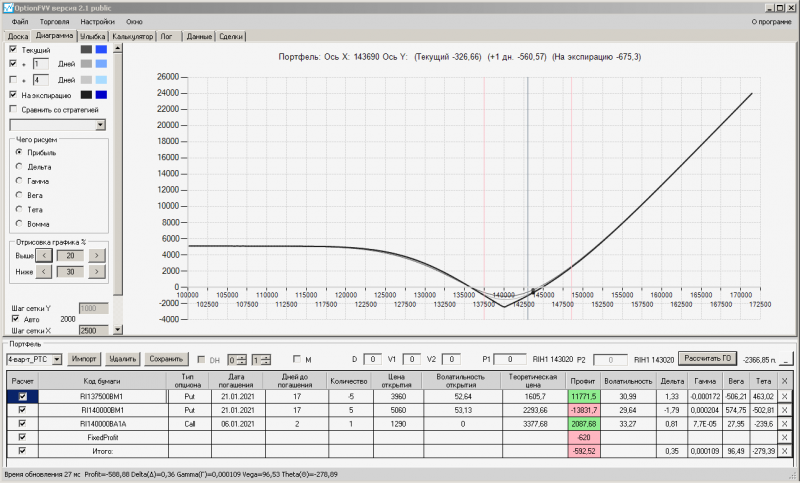Image resolution: width=800 pixels, height=483 pixels.
Task: Select the Гамма radio button
Action: 19,181
